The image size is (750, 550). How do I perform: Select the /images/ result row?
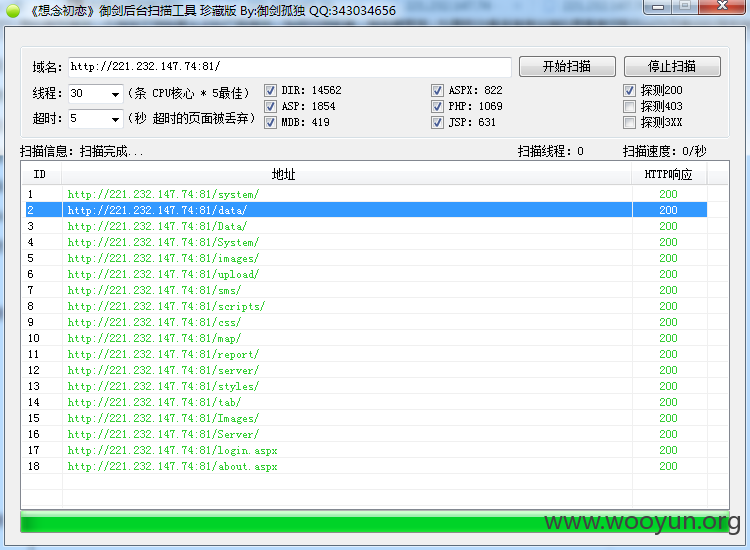tap(366, 258)
